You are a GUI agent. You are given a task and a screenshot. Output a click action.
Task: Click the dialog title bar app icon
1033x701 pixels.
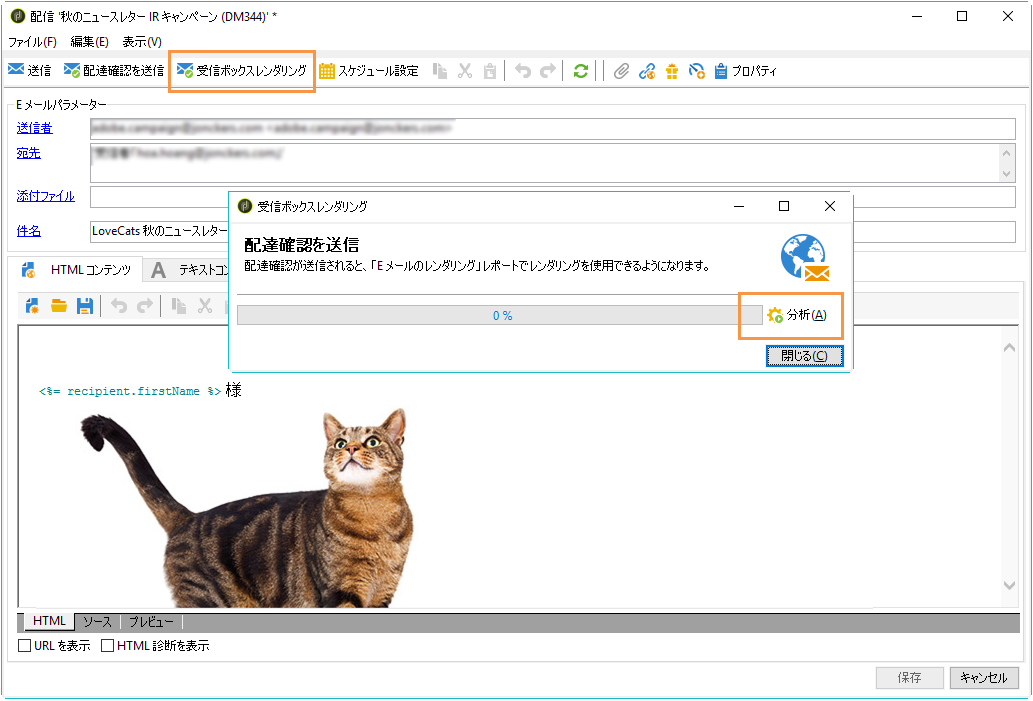(x=245, y=206)
